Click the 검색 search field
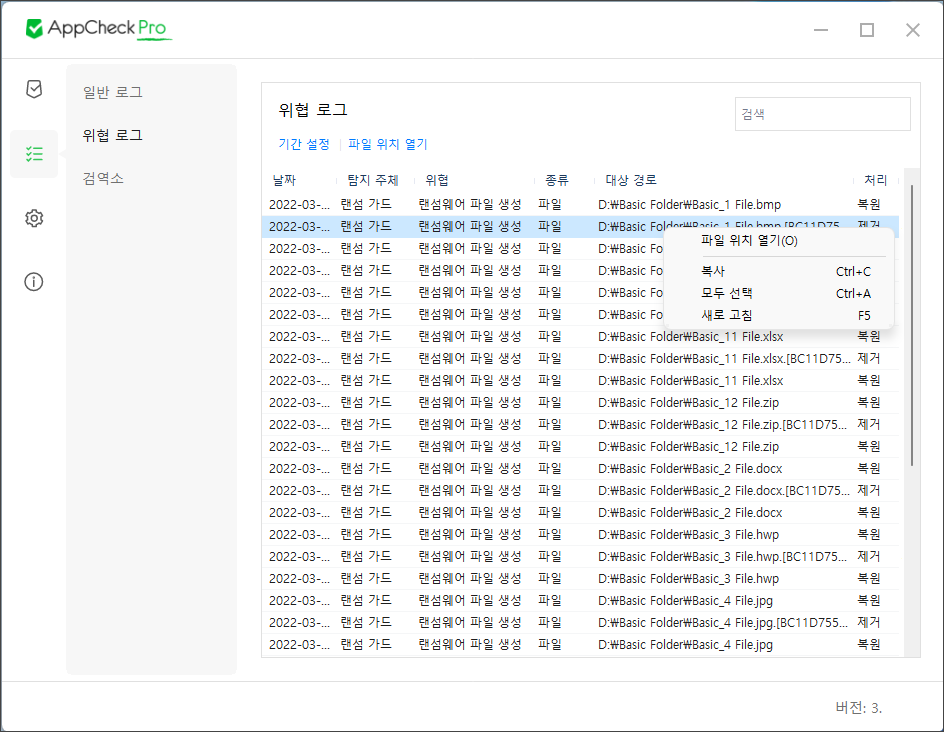 822,114
